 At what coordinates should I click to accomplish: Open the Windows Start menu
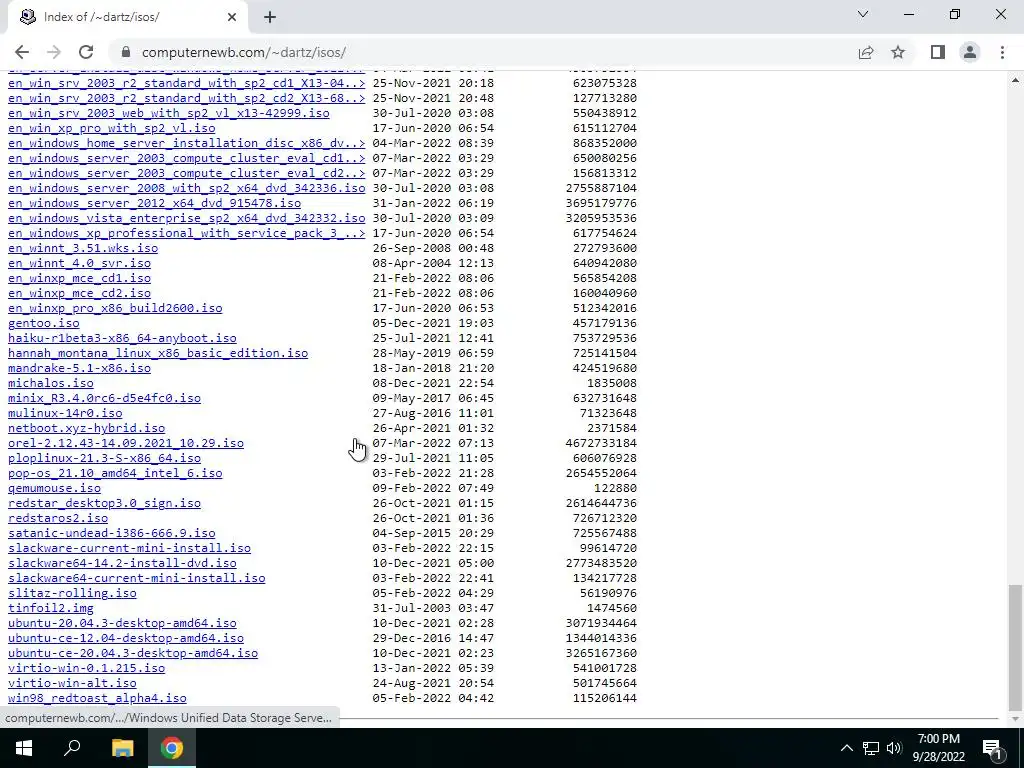click(24, 748)
